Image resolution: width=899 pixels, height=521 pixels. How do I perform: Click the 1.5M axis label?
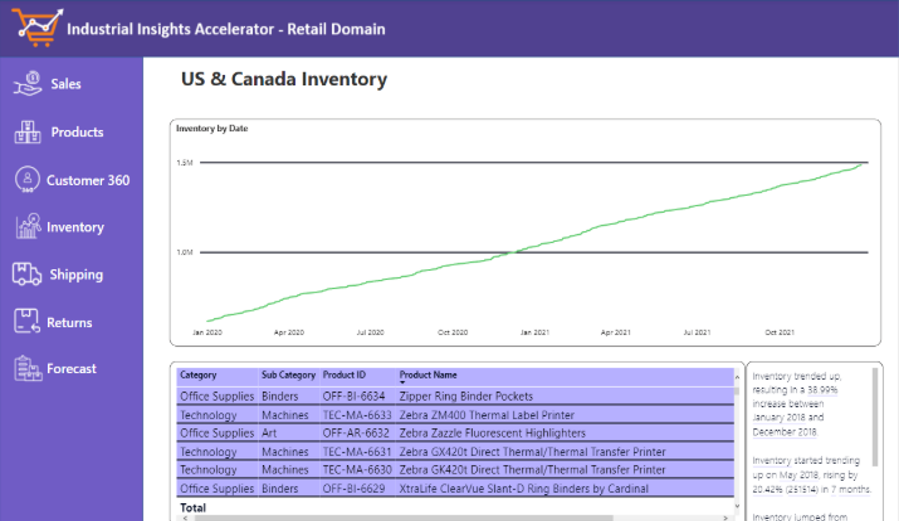tap(185, 163)
